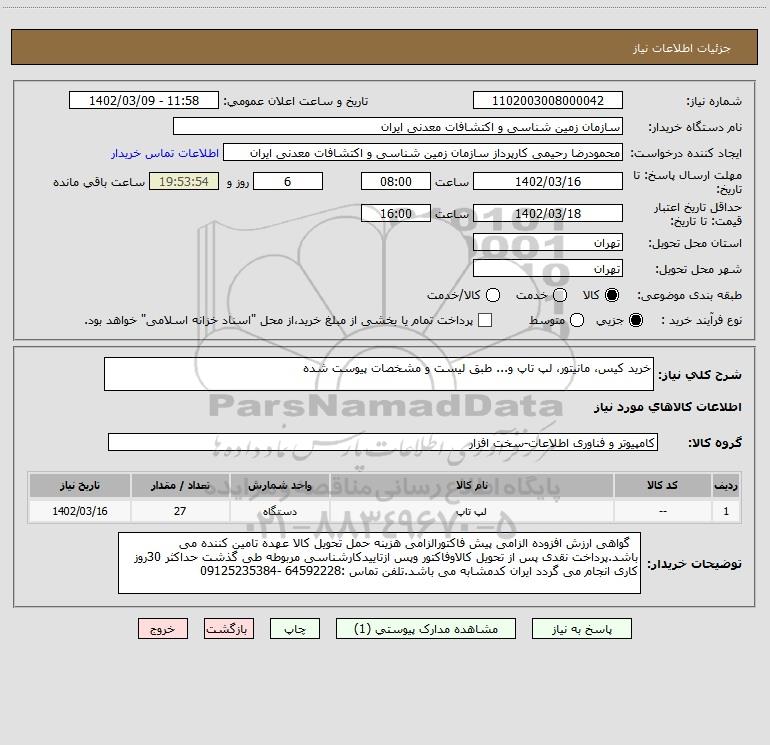Click the price validity date 1402/03/18 field

click(x=548, y=213)
